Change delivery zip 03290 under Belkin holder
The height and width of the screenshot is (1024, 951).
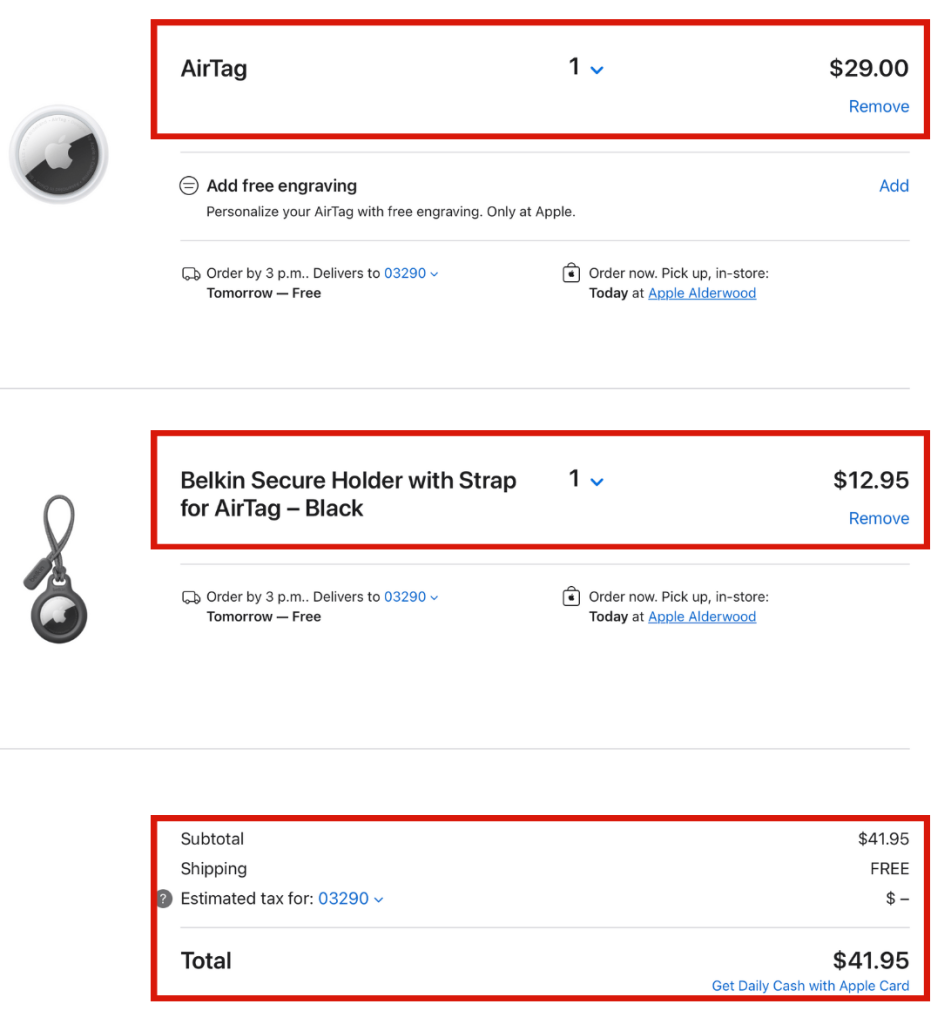coord(411,597)
